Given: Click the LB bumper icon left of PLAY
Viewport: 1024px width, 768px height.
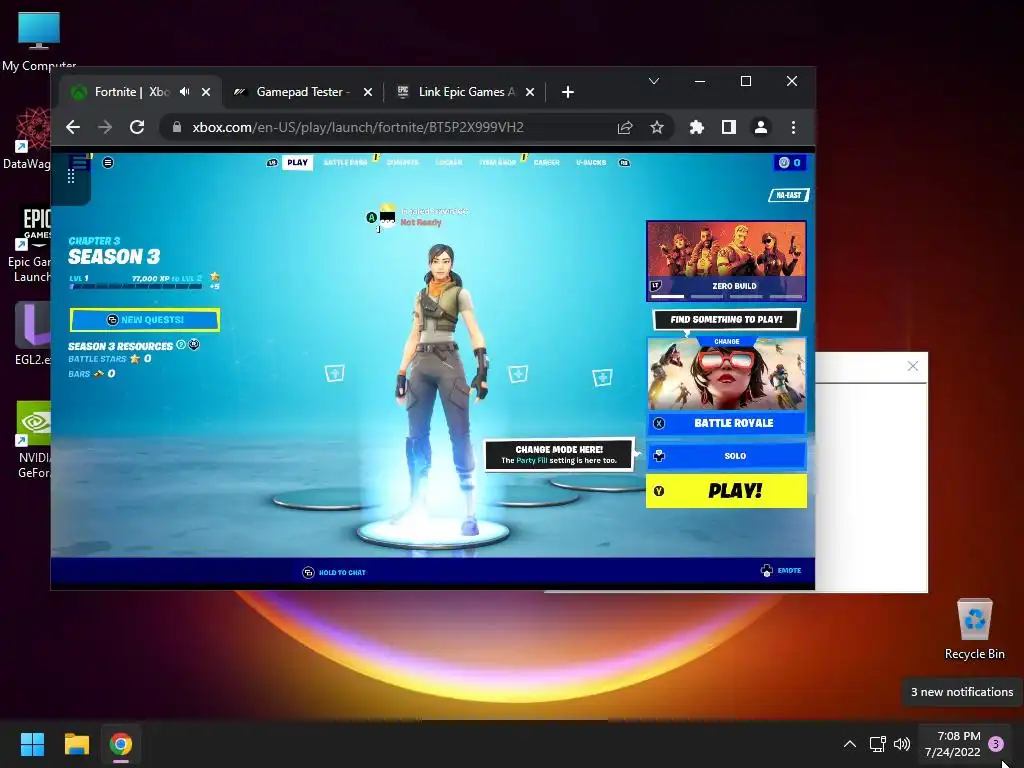Looking at the screenshot, I should (x=272, y=163).
